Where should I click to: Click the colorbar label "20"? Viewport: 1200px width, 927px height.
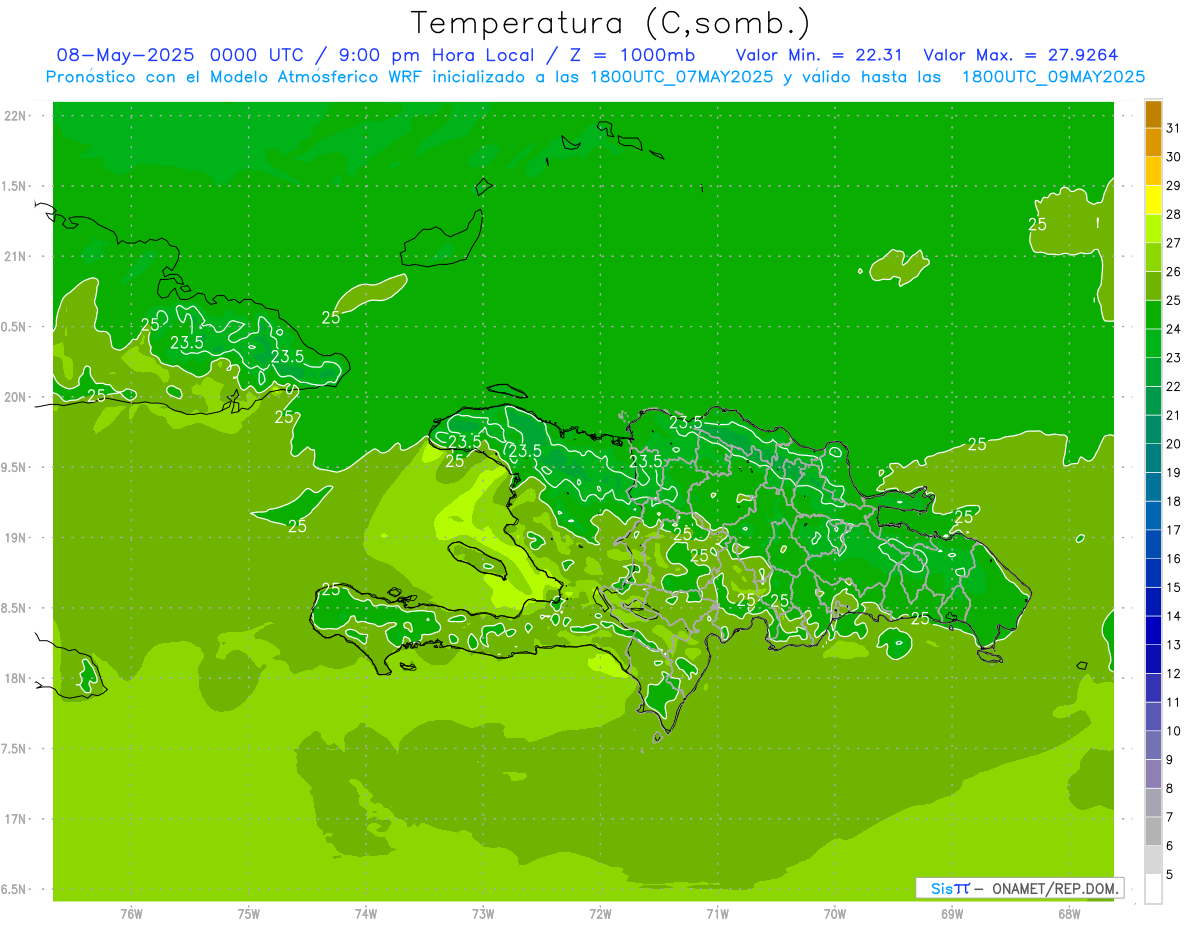pos(1174,444)
